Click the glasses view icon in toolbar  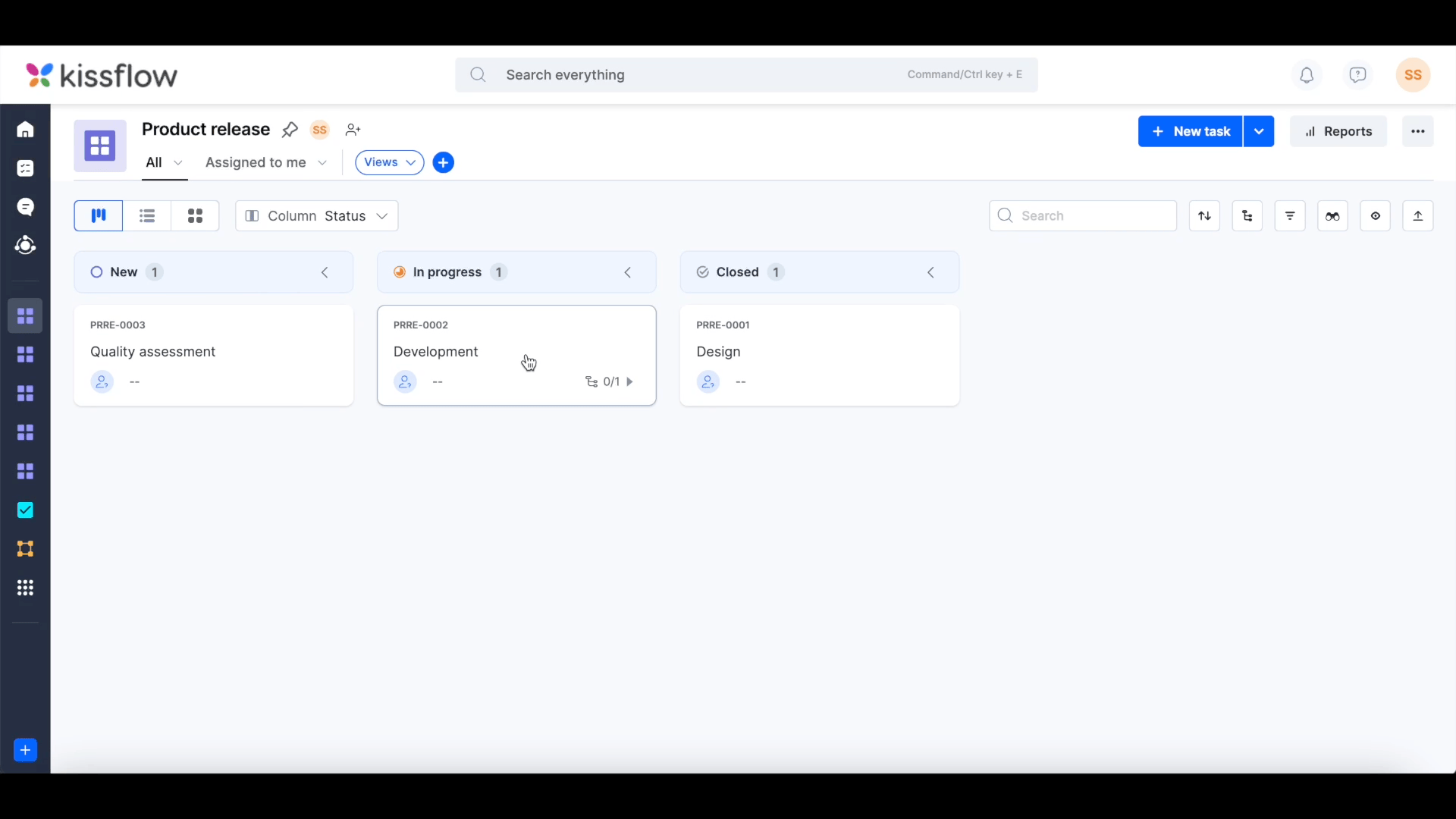(x=1332, y=216)
